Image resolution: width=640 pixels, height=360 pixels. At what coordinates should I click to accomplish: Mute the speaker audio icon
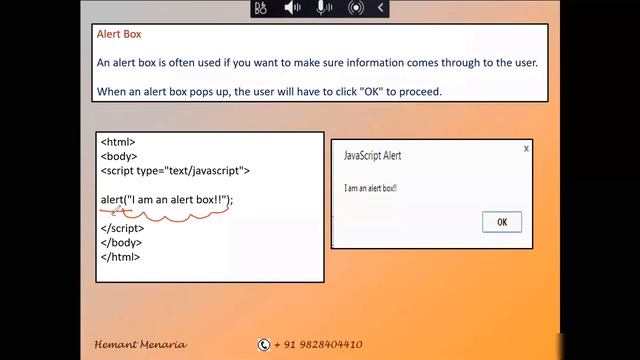click(x=292, y=8)
